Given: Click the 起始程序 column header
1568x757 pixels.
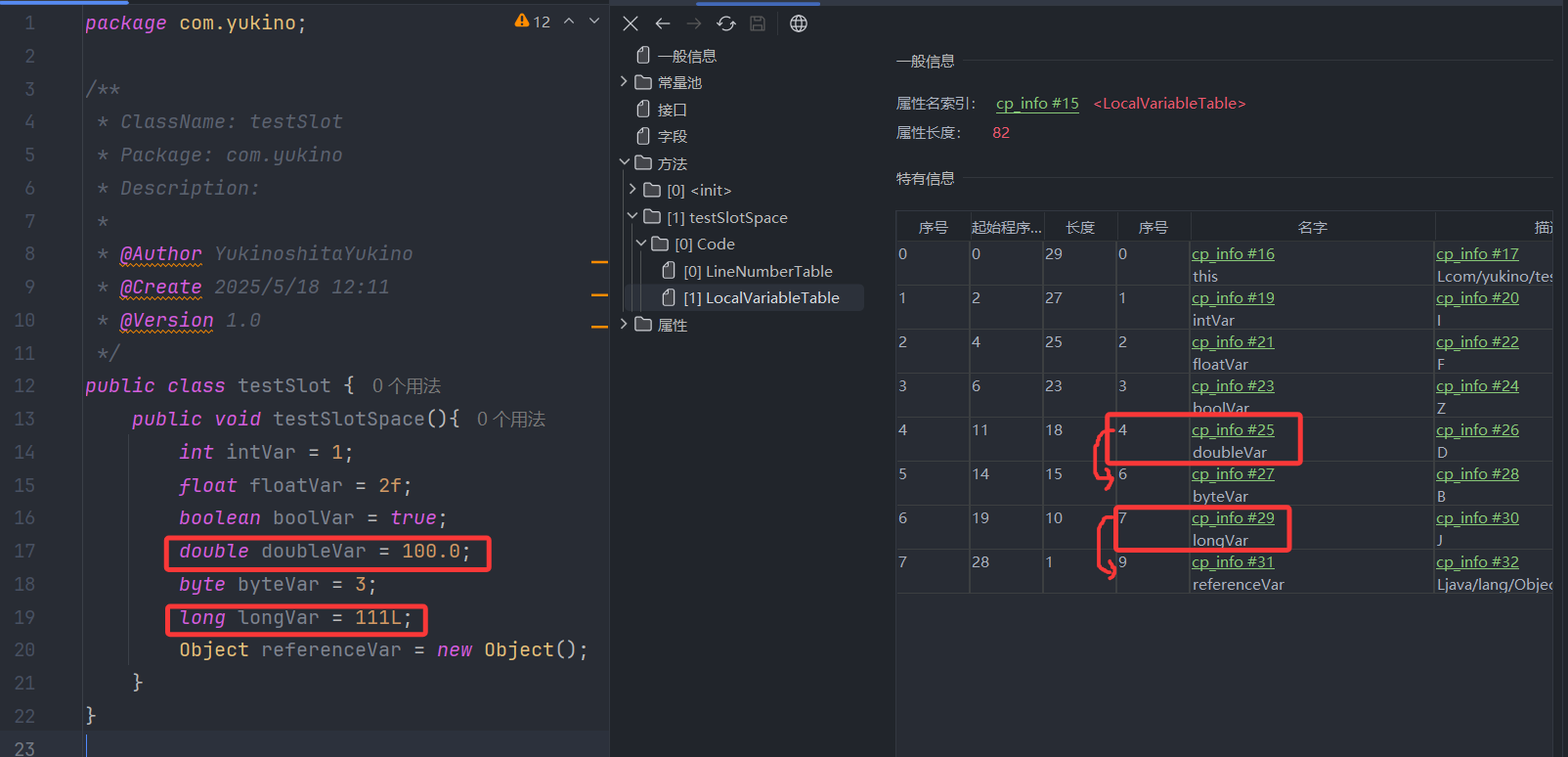Looking at the screenshot, I should [x=1006, y=228].
